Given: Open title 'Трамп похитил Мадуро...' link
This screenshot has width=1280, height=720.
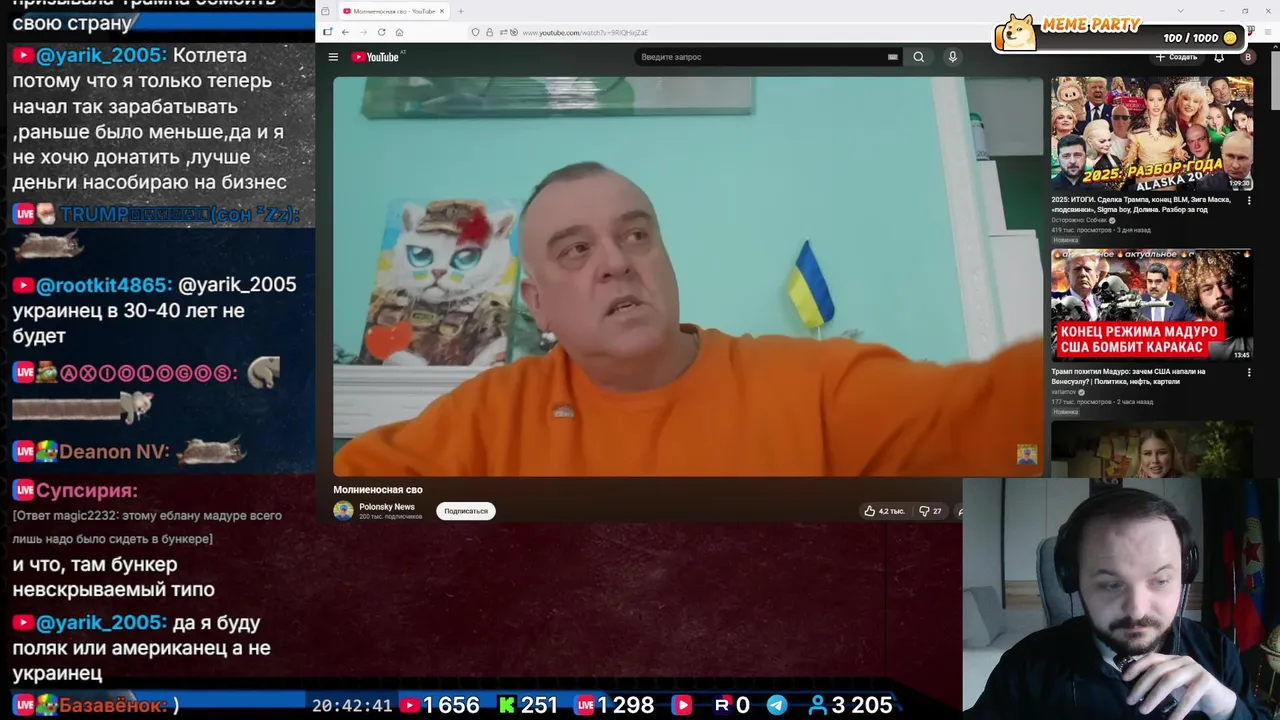Looking at the screenshot, I should click(1128, 376).
